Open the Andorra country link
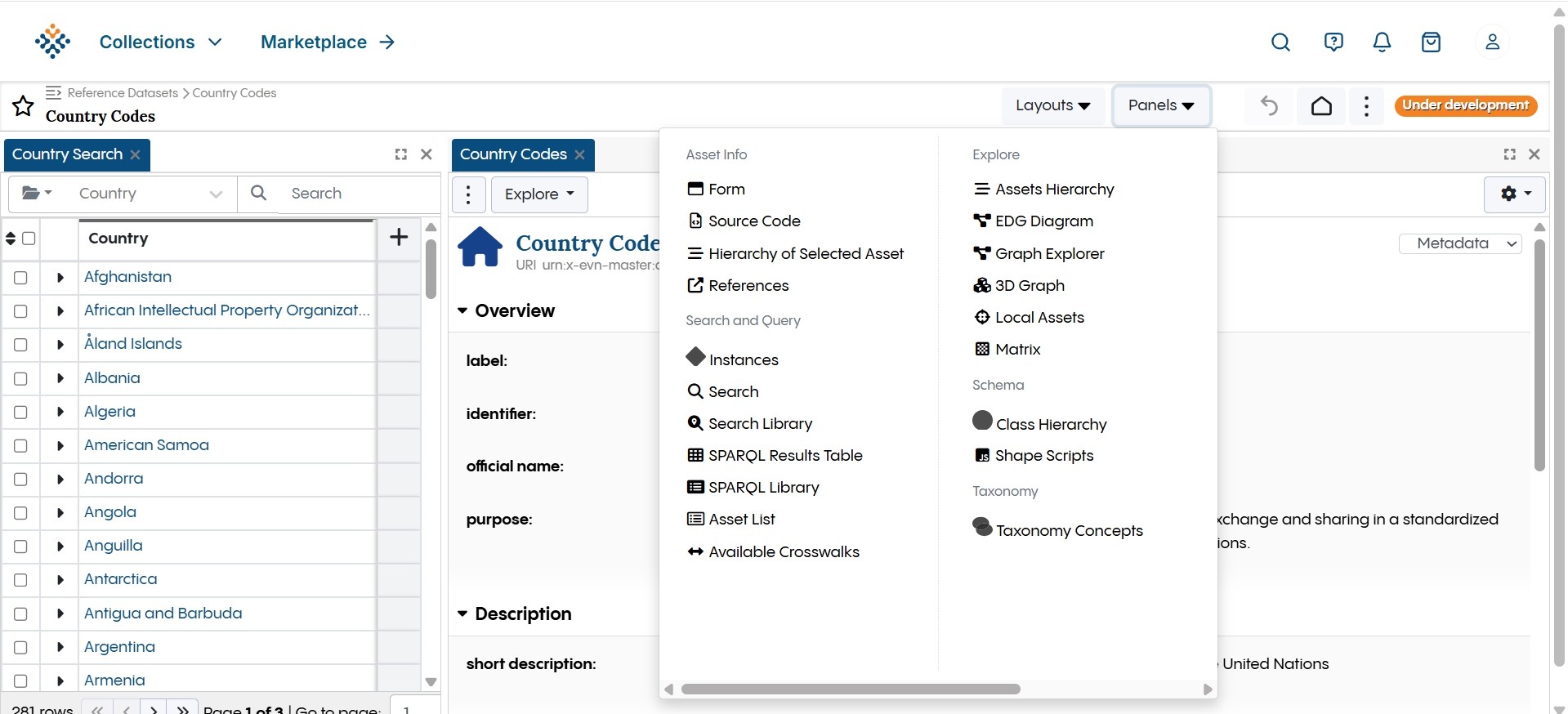This screenshot has width=1568, height=714. click(x=114, y=479)
